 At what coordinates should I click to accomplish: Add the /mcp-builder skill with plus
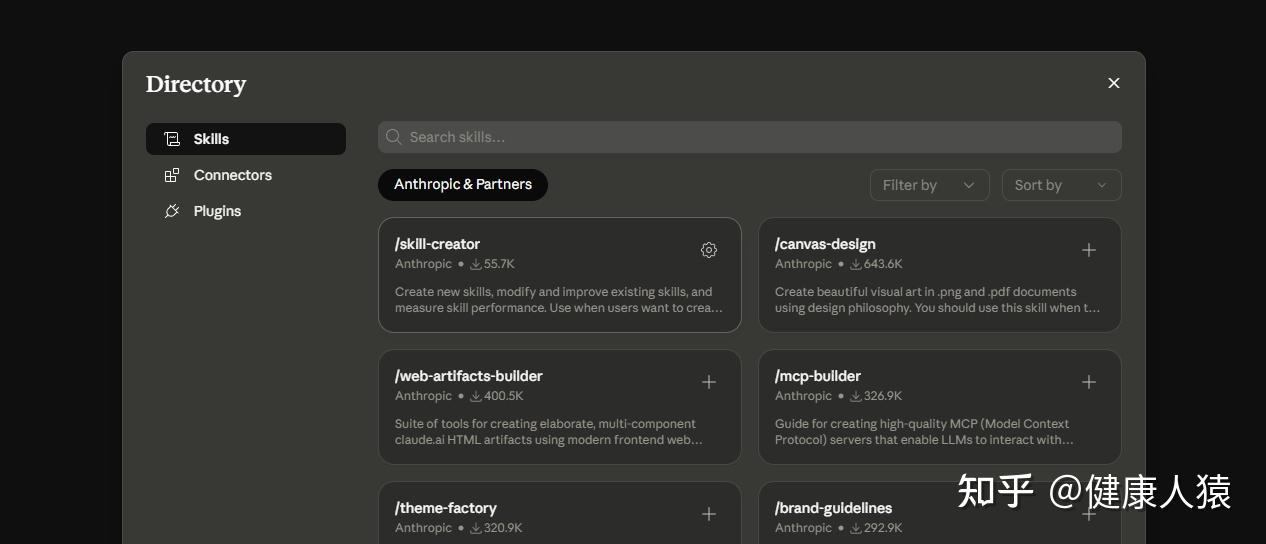1089,382
